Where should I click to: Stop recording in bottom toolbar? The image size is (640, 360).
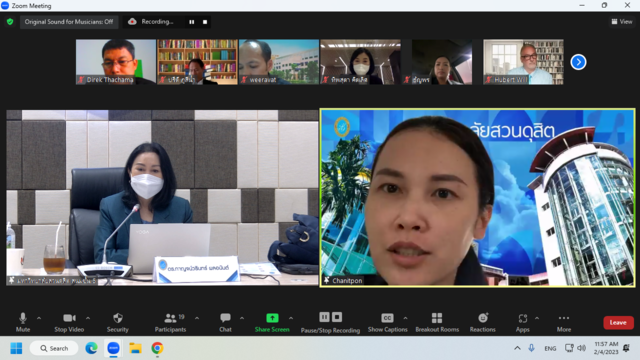[337, 317]
